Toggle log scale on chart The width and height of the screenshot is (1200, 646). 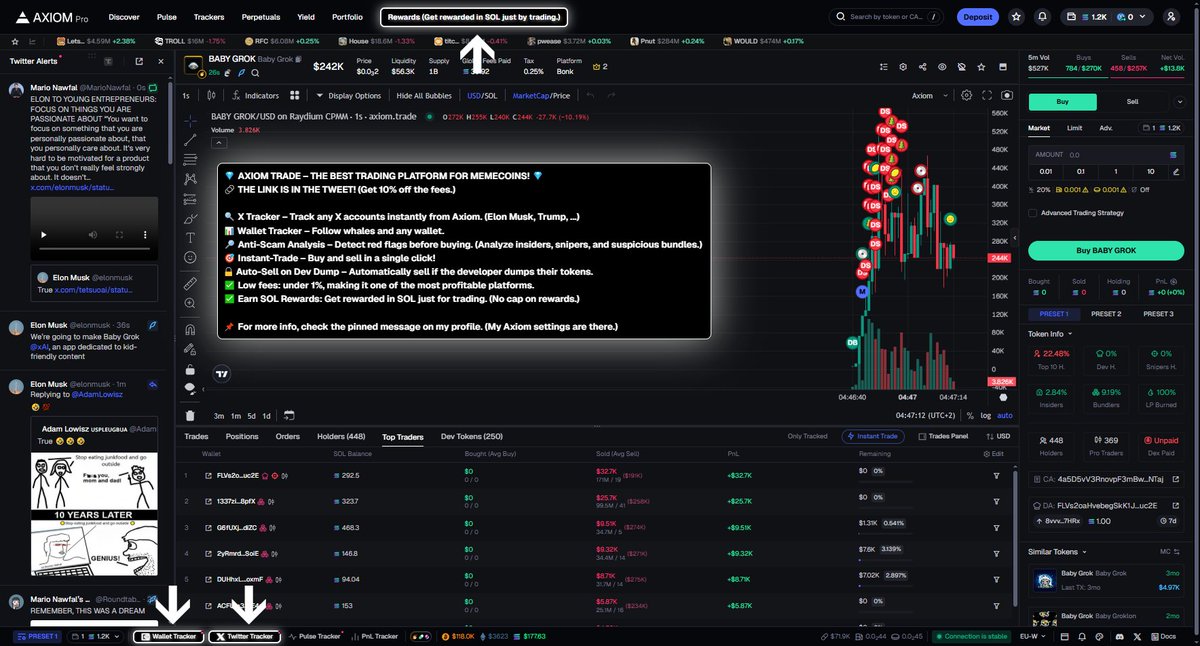pyautogui.click(x=987, y=415)
